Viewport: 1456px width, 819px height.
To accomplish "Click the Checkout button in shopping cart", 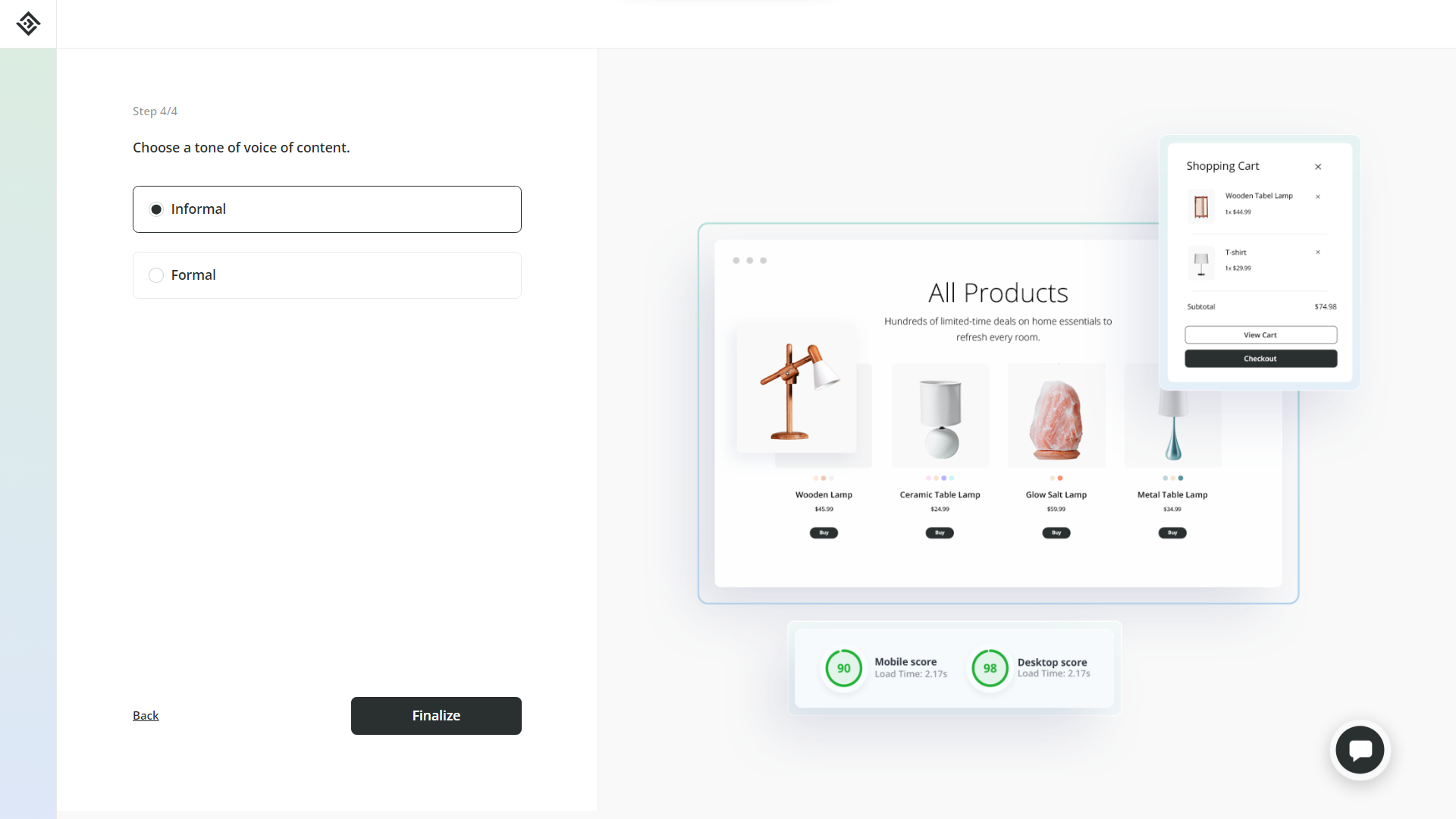I will click(1260, 358).
